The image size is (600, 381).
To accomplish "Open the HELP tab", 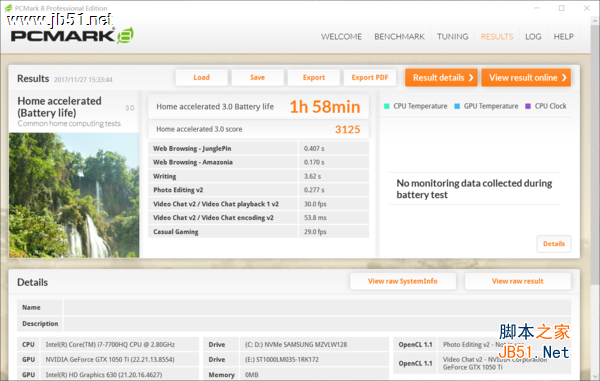I will [563, 36].
